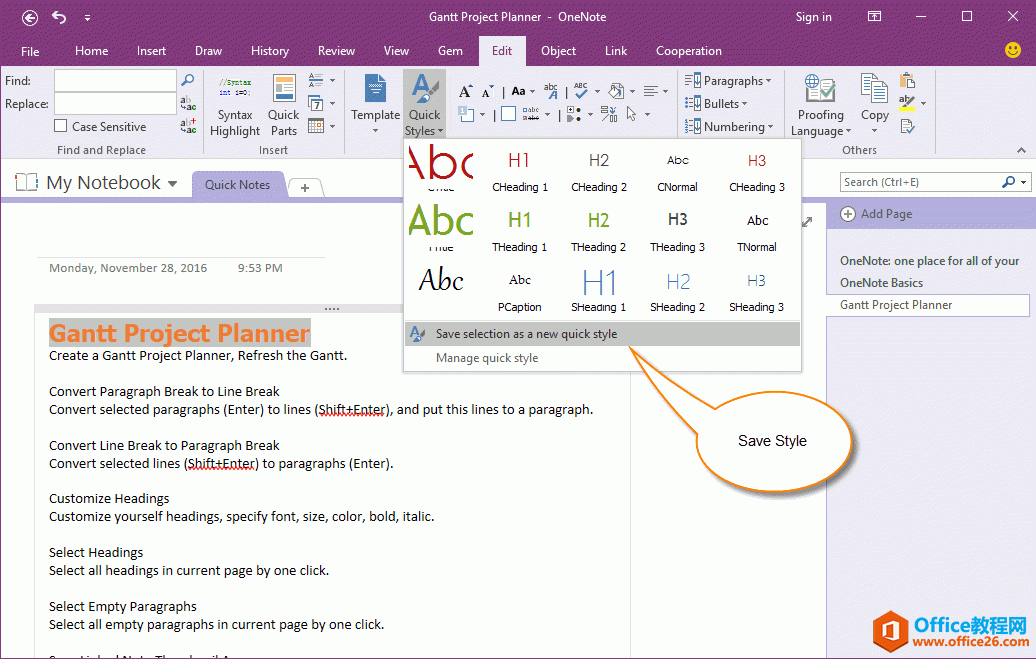
Task: Select Save selection as a new quick style
Action: pos(526,334)
